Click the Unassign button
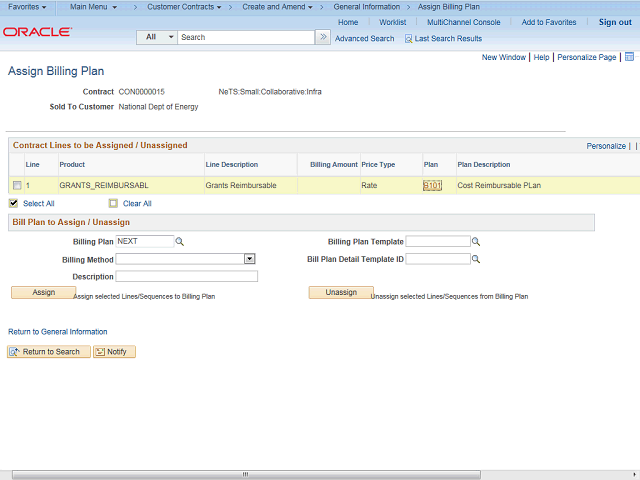This screenshot has height=480, width=640. point(340,292)
